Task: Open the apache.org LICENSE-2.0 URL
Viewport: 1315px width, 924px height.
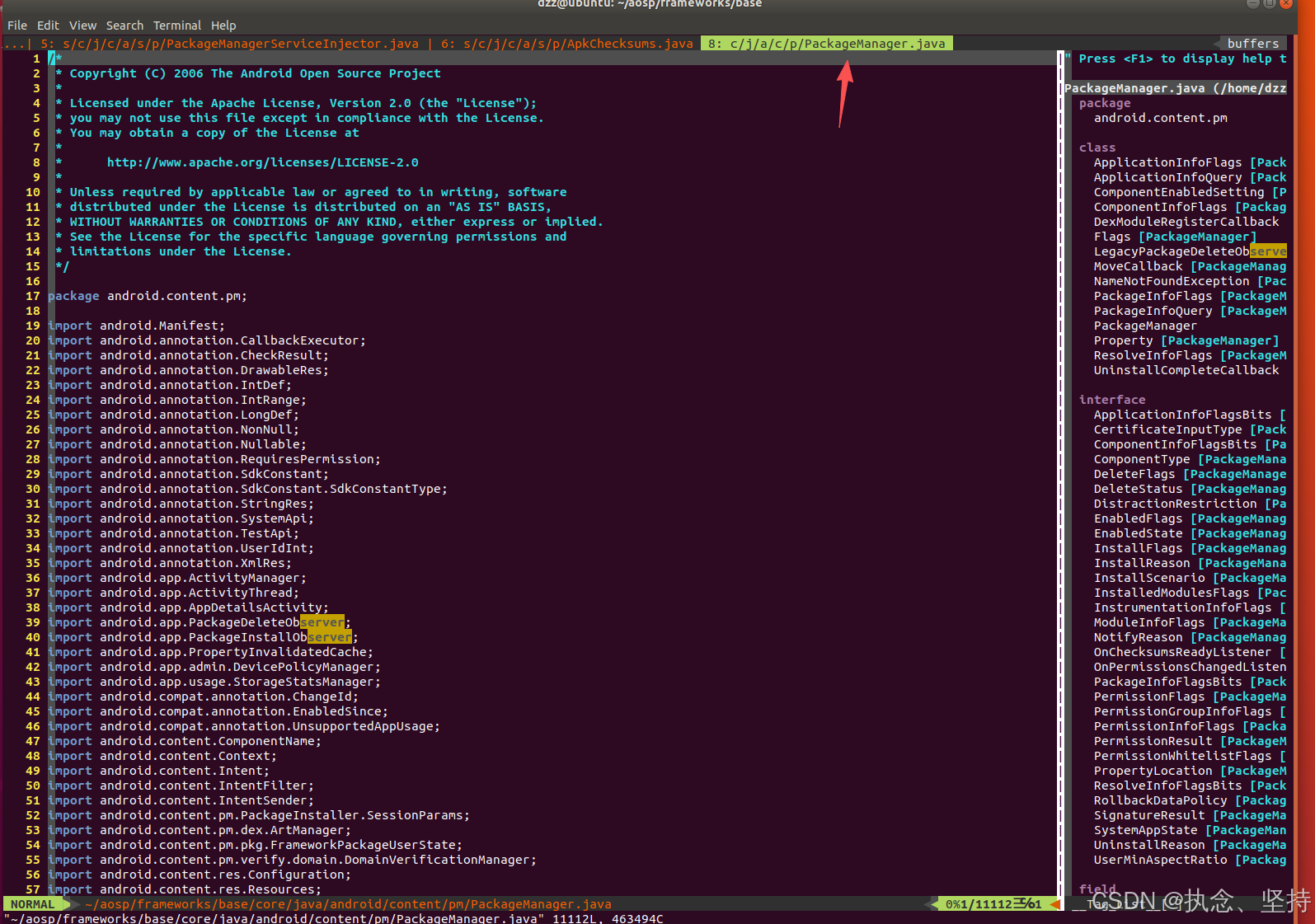Action: click(x=263, y=162)
